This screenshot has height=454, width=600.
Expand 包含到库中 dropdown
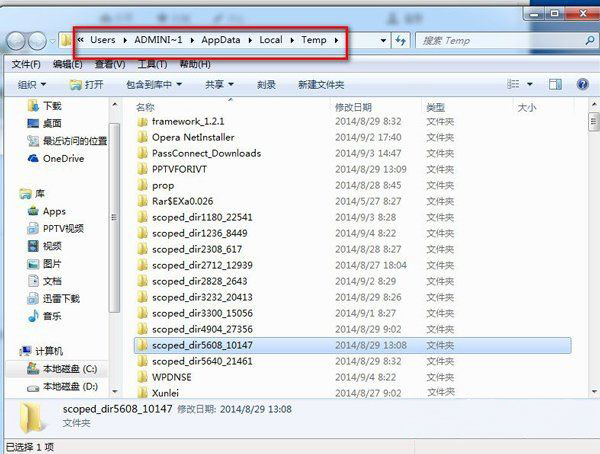pos(154,84)
